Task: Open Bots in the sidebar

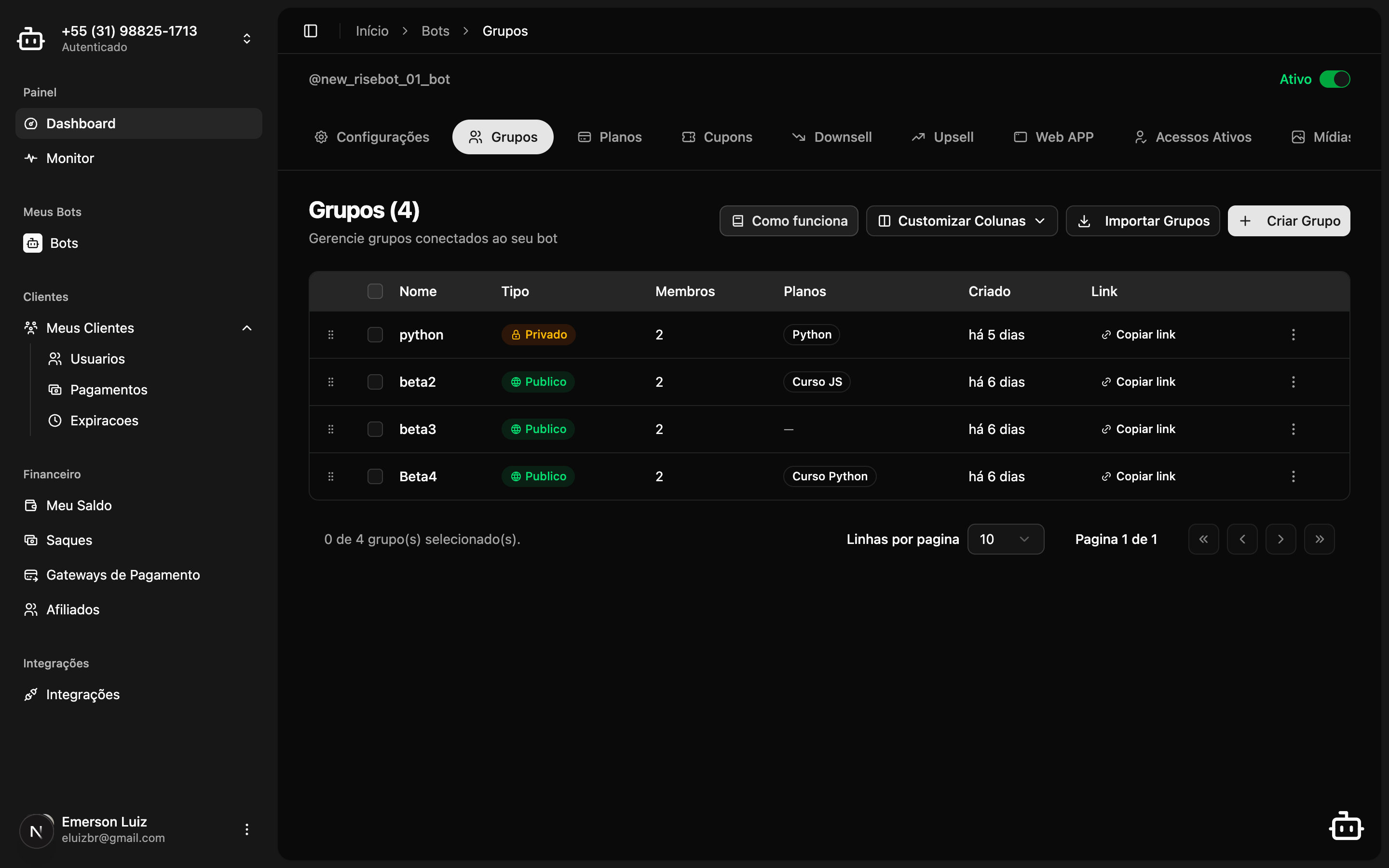Action: coord(139,244)
